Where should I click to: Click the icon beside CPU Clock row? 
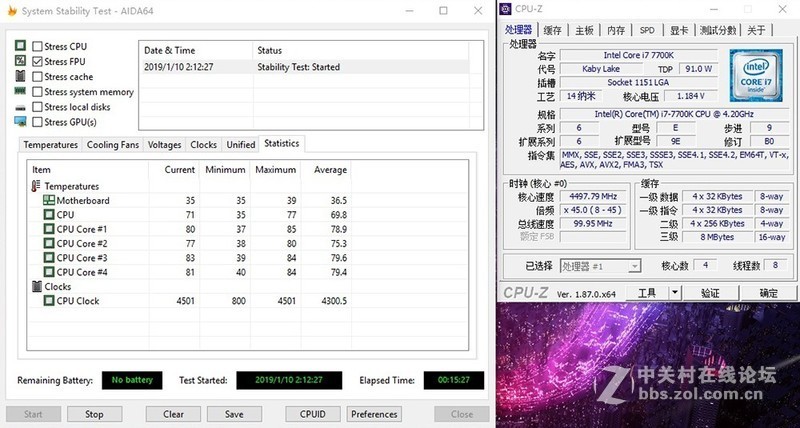(x=48, y=300)
